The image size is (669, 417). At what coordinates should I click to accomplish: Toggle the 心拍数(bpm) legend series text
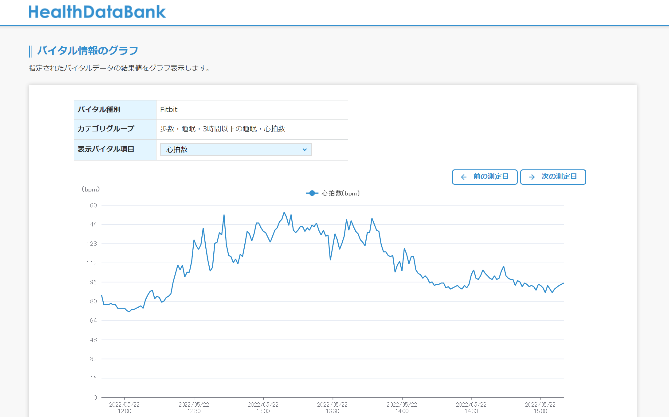(339, 192)
